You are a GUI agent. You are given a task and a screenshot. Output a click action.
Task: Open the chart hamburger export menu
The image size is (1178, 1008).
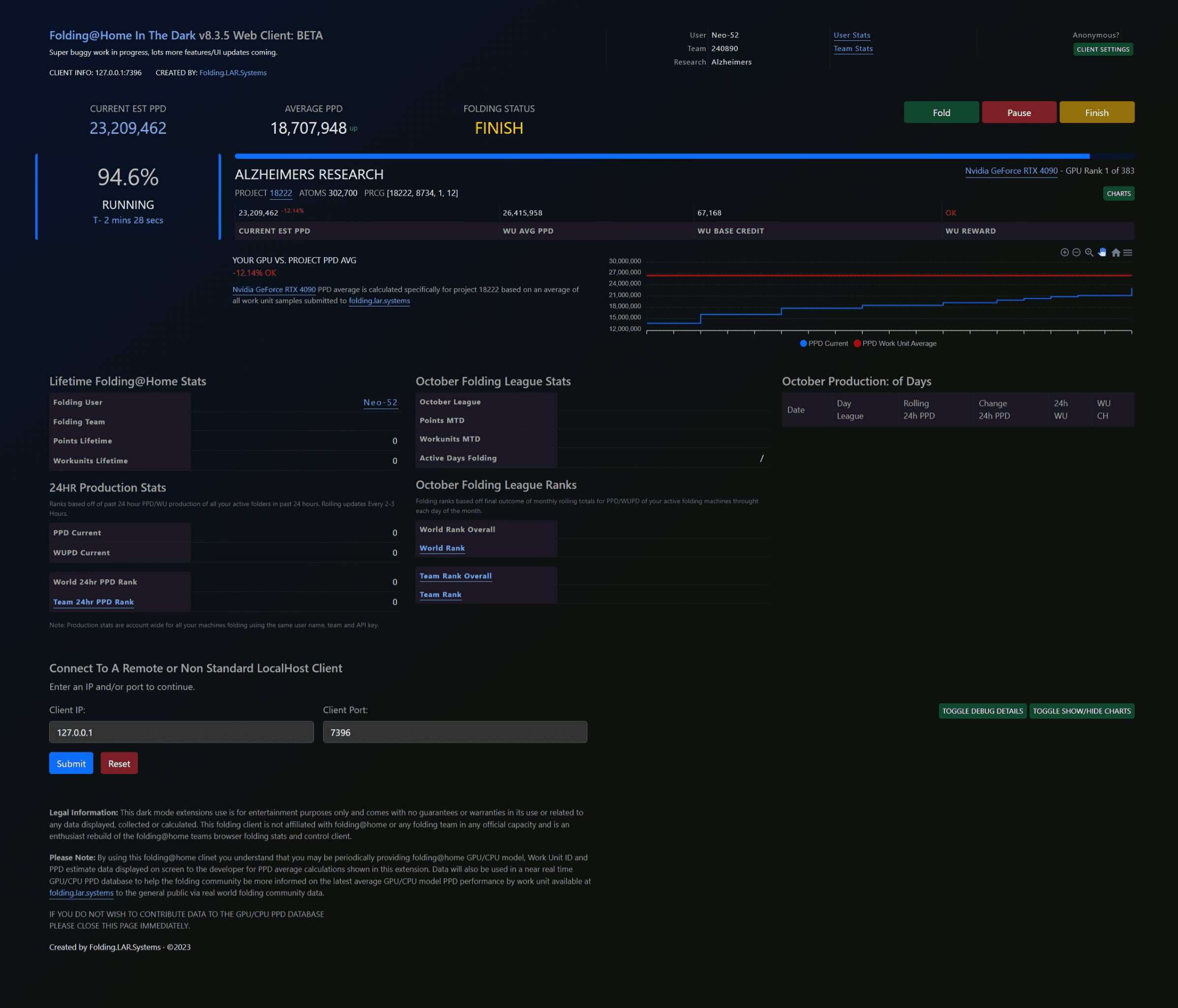[x=1128, y=253]
